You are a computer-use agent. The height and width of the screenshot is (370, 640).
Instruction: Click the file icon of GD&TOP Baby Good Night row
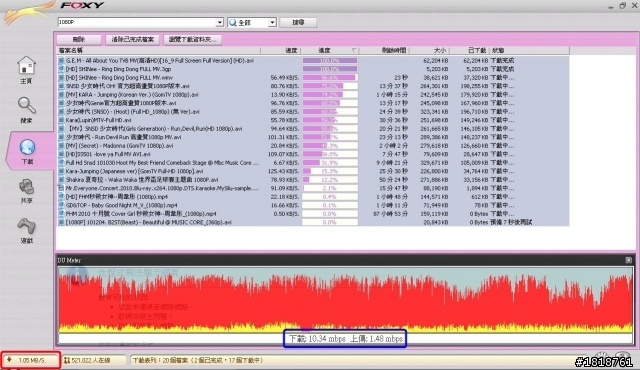pyautogui.click(x=61, y=205)
